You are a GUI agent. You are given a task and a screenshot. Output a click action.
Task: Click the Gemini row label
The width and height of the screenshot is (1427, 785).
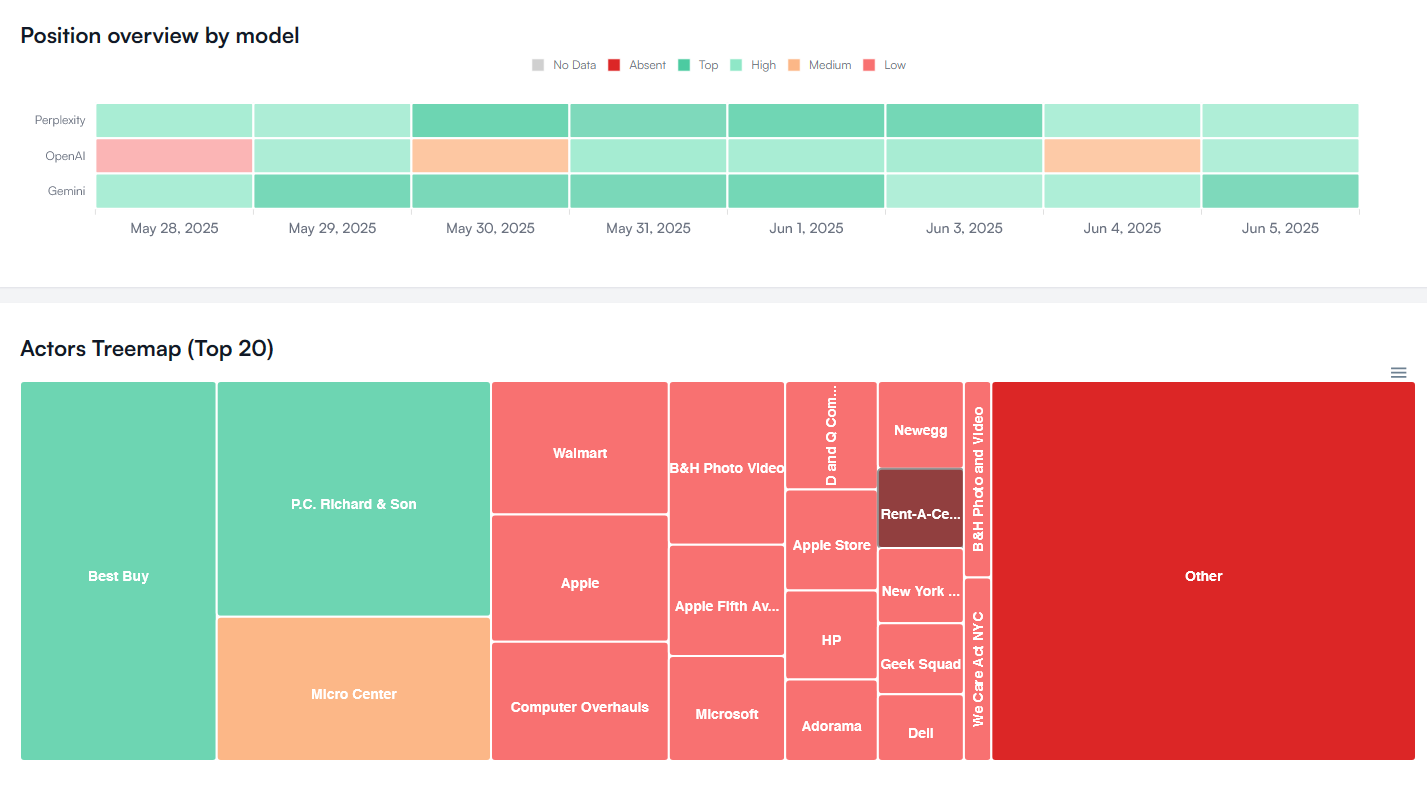pos(67,191)
